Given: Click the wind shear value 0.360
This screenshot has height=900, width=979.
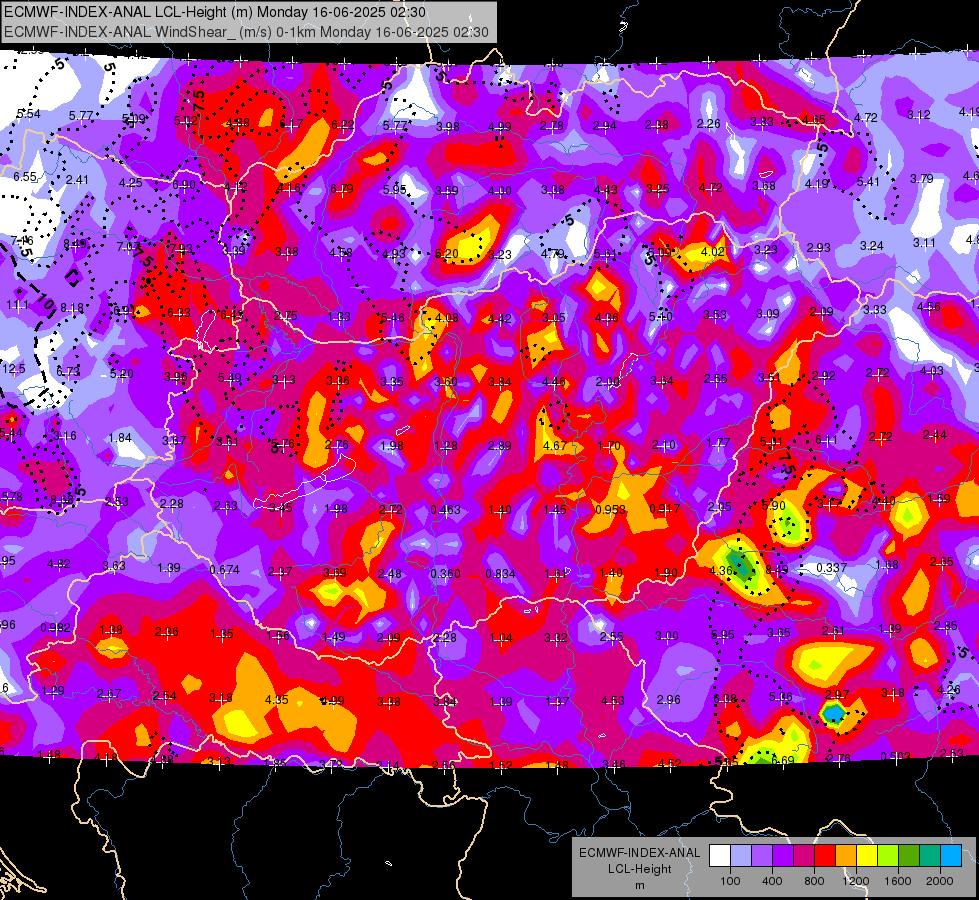Looking at the screenshot, I should click(445, 573).
